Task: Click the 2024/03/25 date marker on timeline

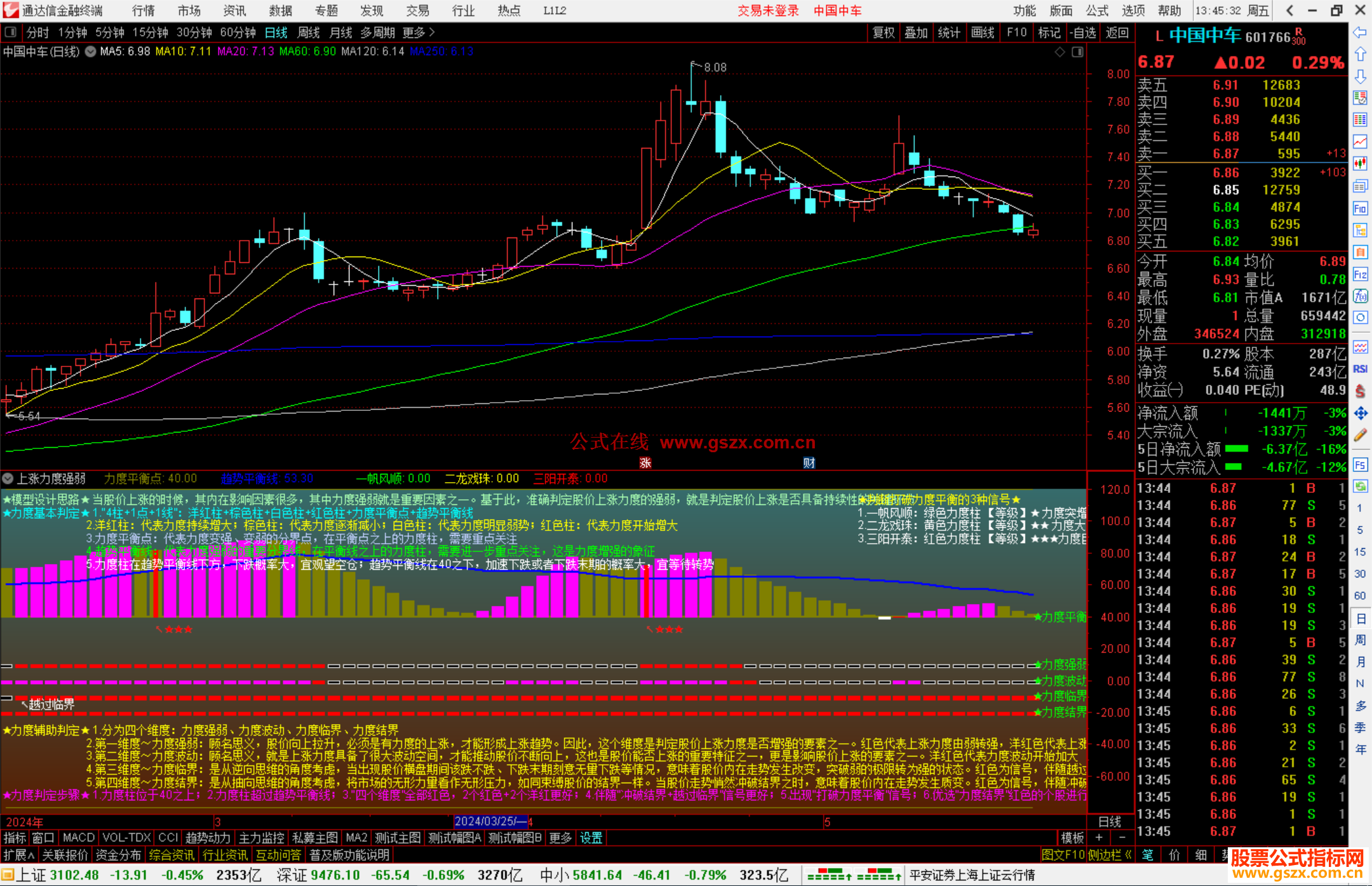Action: pyautogui.click(x=491, y=821)
